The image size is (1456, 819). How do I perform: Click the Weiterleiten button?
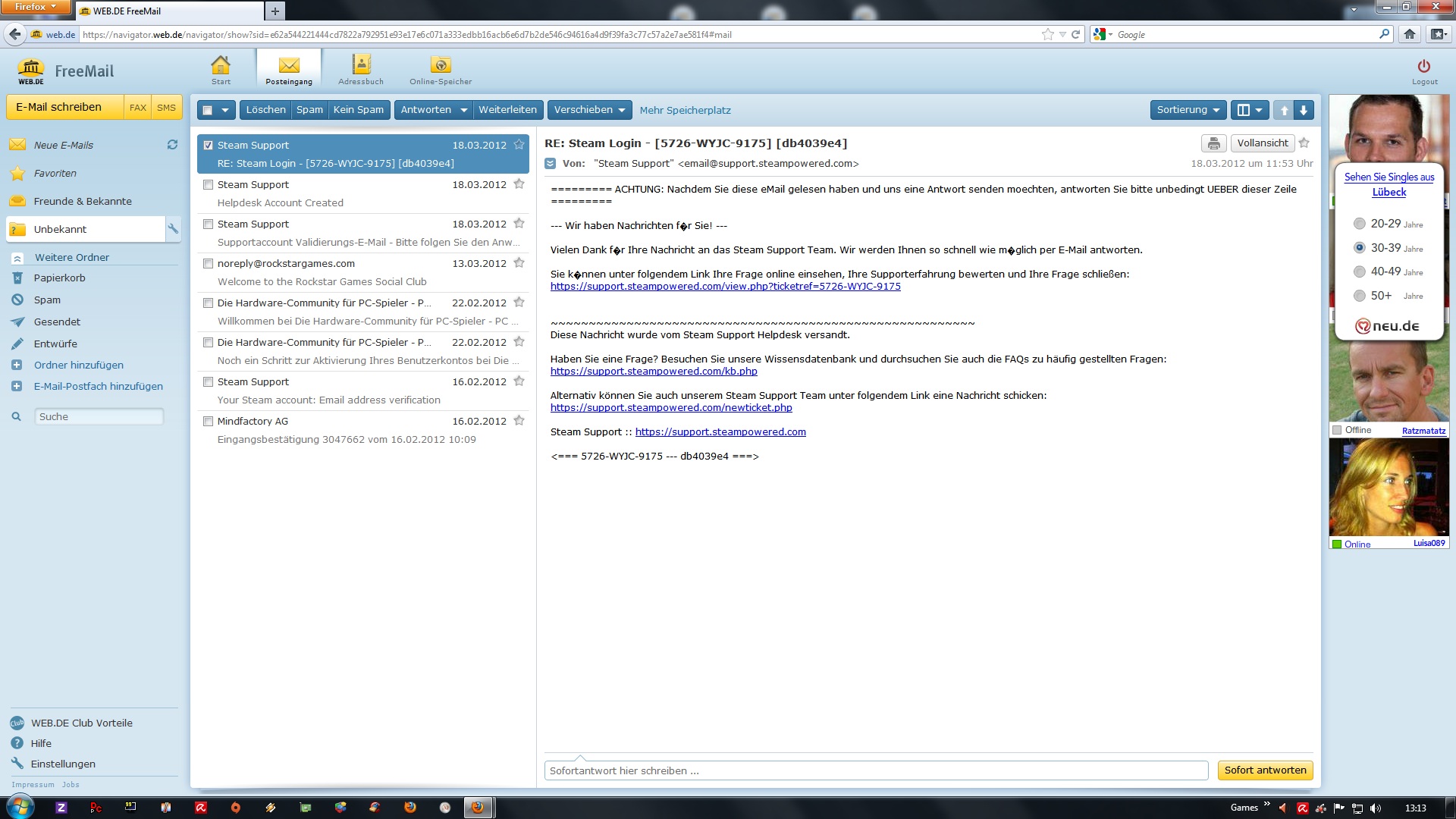tap(507, 110)
